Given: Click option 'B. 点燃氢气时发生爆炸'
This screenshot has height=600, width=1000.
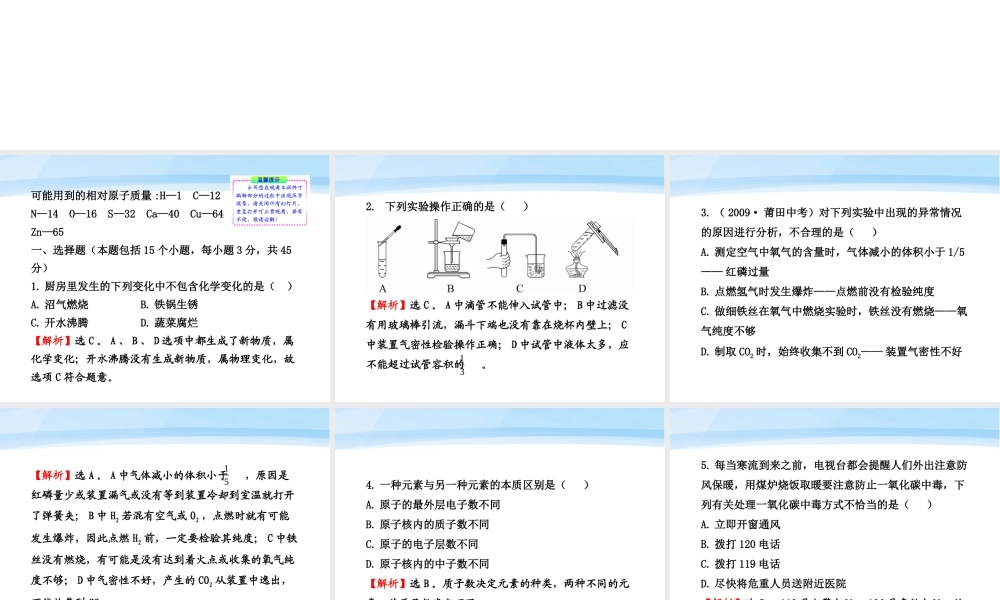Looking at the screenshot, I should coord(817,291).
